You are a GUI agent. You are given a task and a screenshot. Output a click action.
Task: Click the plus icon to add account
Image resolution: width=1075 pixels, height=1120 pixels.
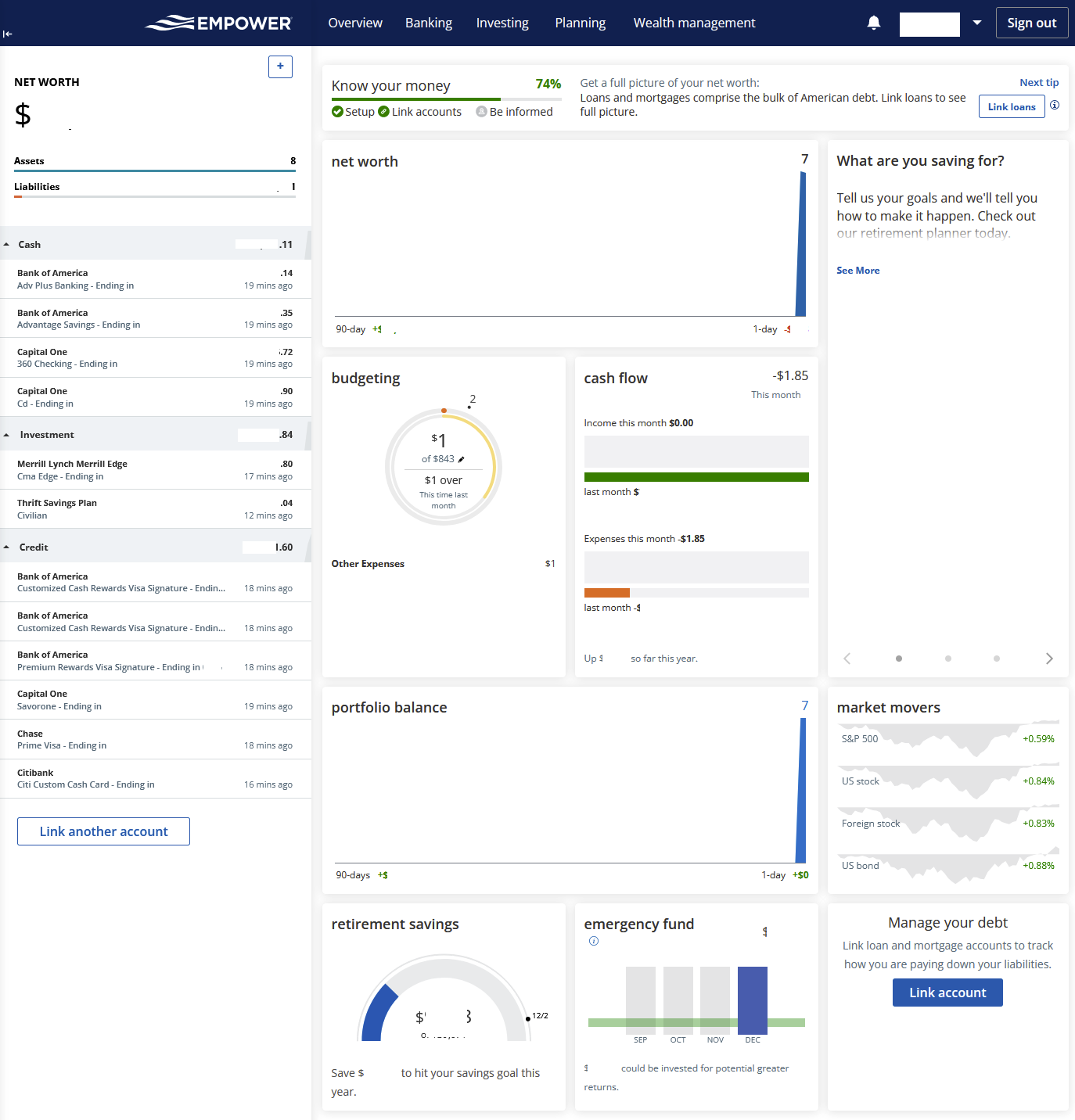(280, 66)
